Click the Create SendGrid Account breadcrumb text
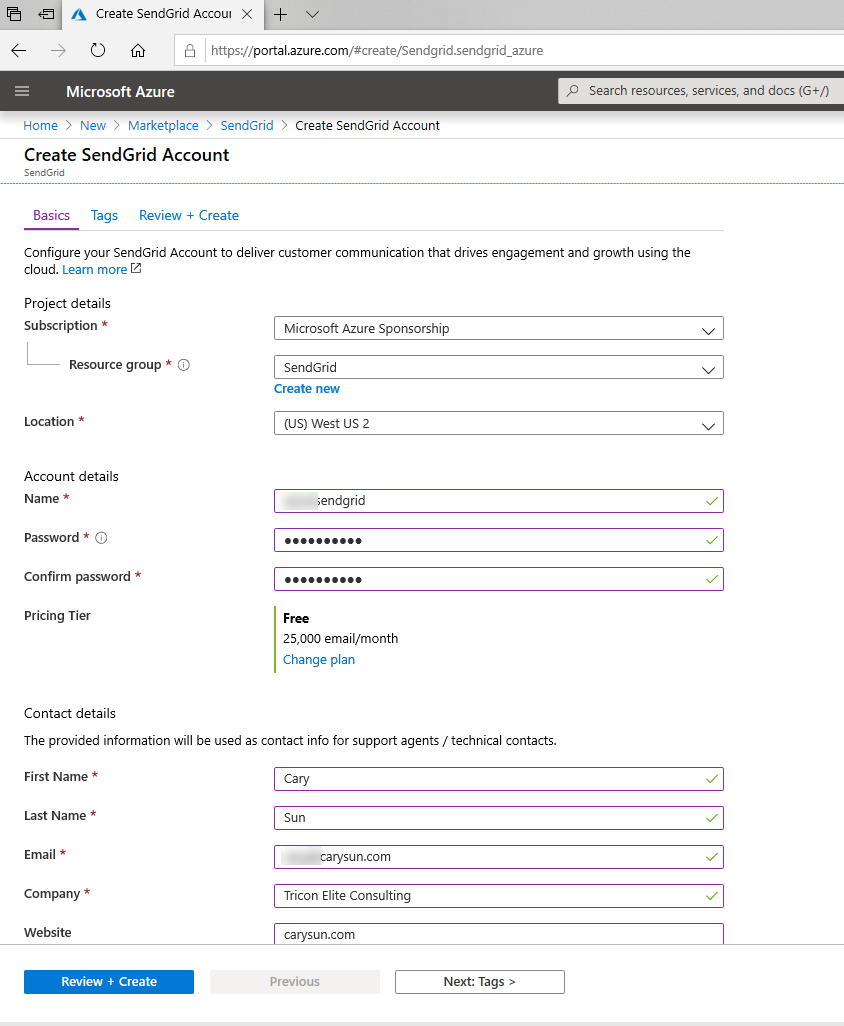 click(367, 126)
